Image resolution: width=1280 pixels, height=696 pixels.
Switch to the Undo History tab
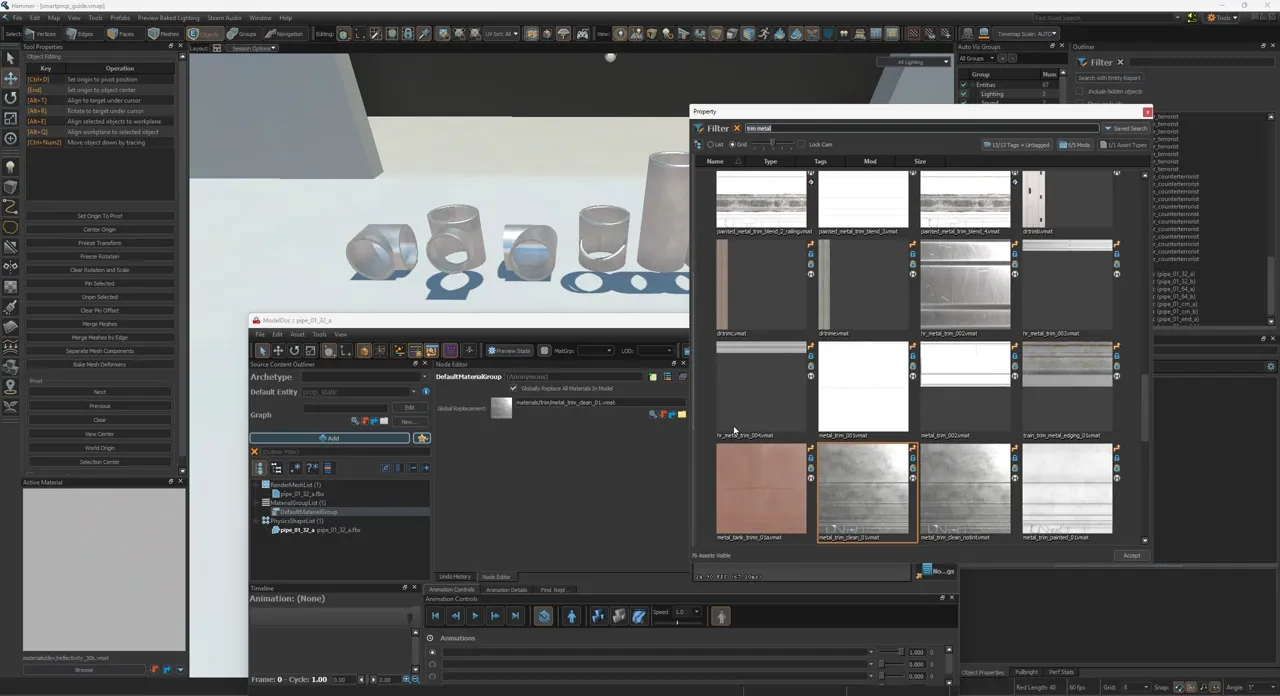click(455, 577)
